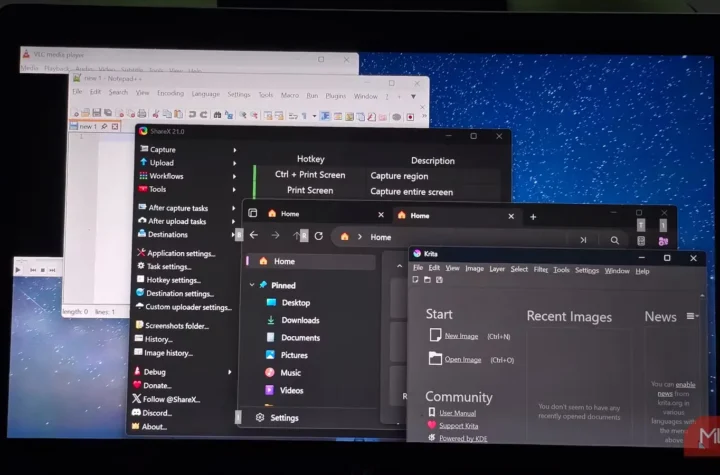Image resolution: width=720 pixels, height=475 pixels.
Task: Open the User Manual link in Krita
Action: tap(457, 413)
